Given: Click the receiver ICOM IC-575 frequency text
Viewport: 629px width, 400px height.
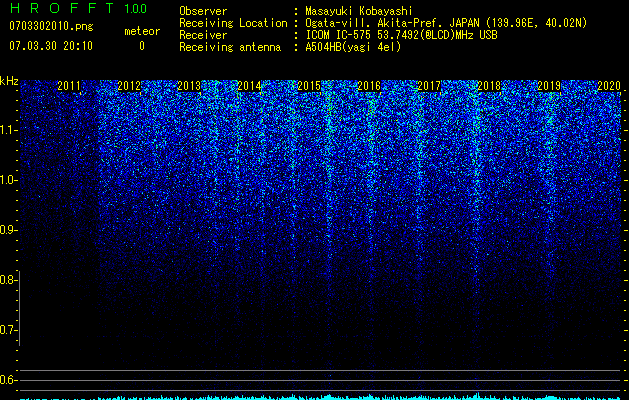Looking at the screenshot, I should [x=401, y=35].
